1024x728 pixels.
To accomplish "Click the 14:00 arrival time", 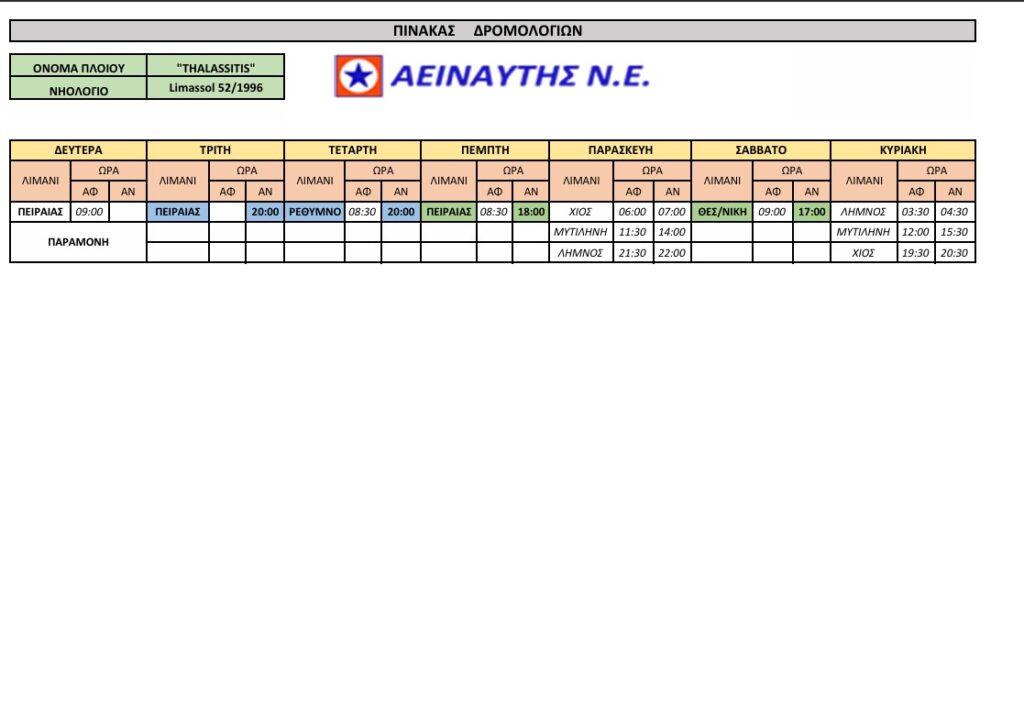I will [x=672, y=232].
